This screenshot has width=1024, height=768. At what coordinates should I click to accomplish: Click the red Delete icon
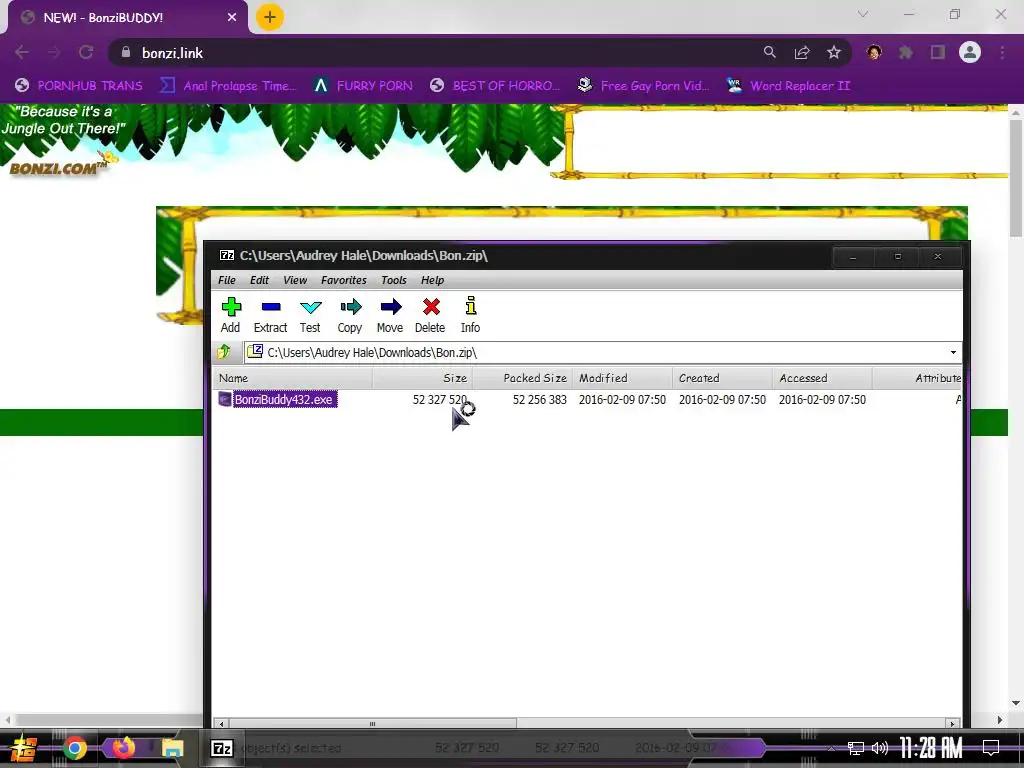tap(430, 315)
